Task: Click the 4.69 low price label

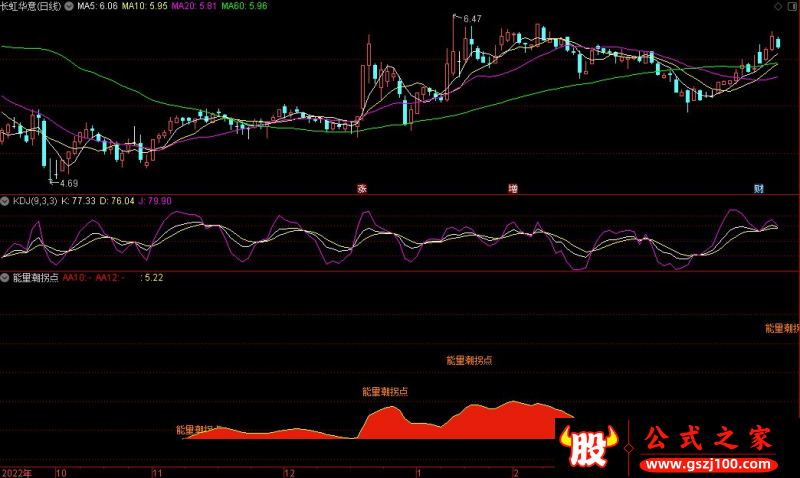Action: [x=69, y=184]
